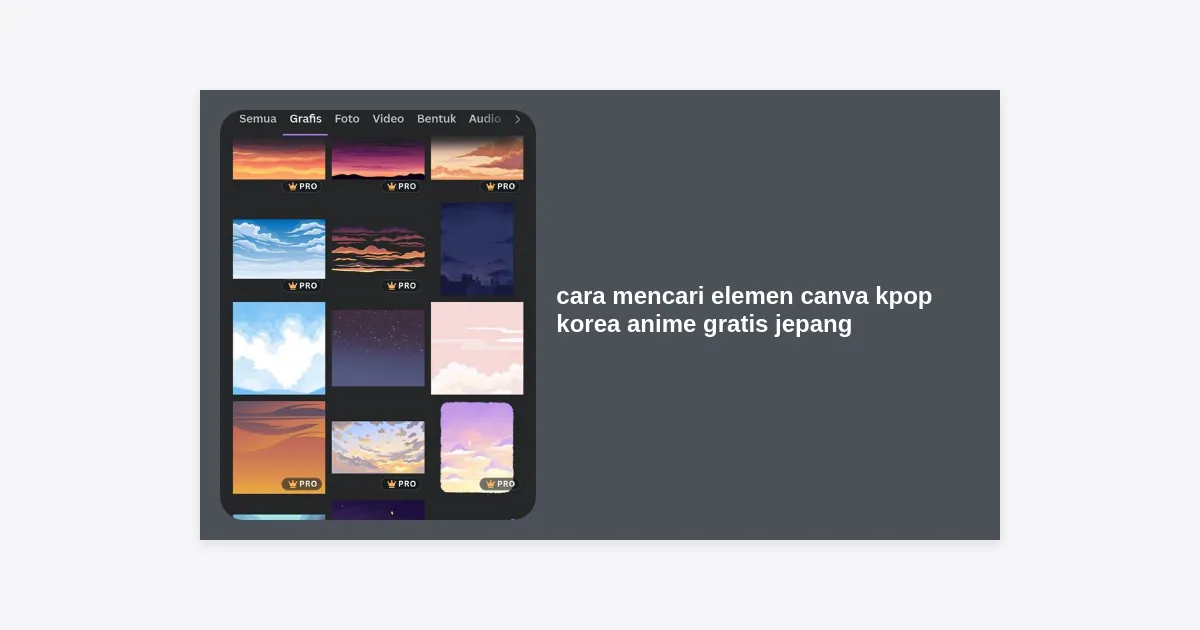Click PRO badge on top-middle purple sunset thumbnail
This screenshot has height=630, width=1200.
[401, 186]
